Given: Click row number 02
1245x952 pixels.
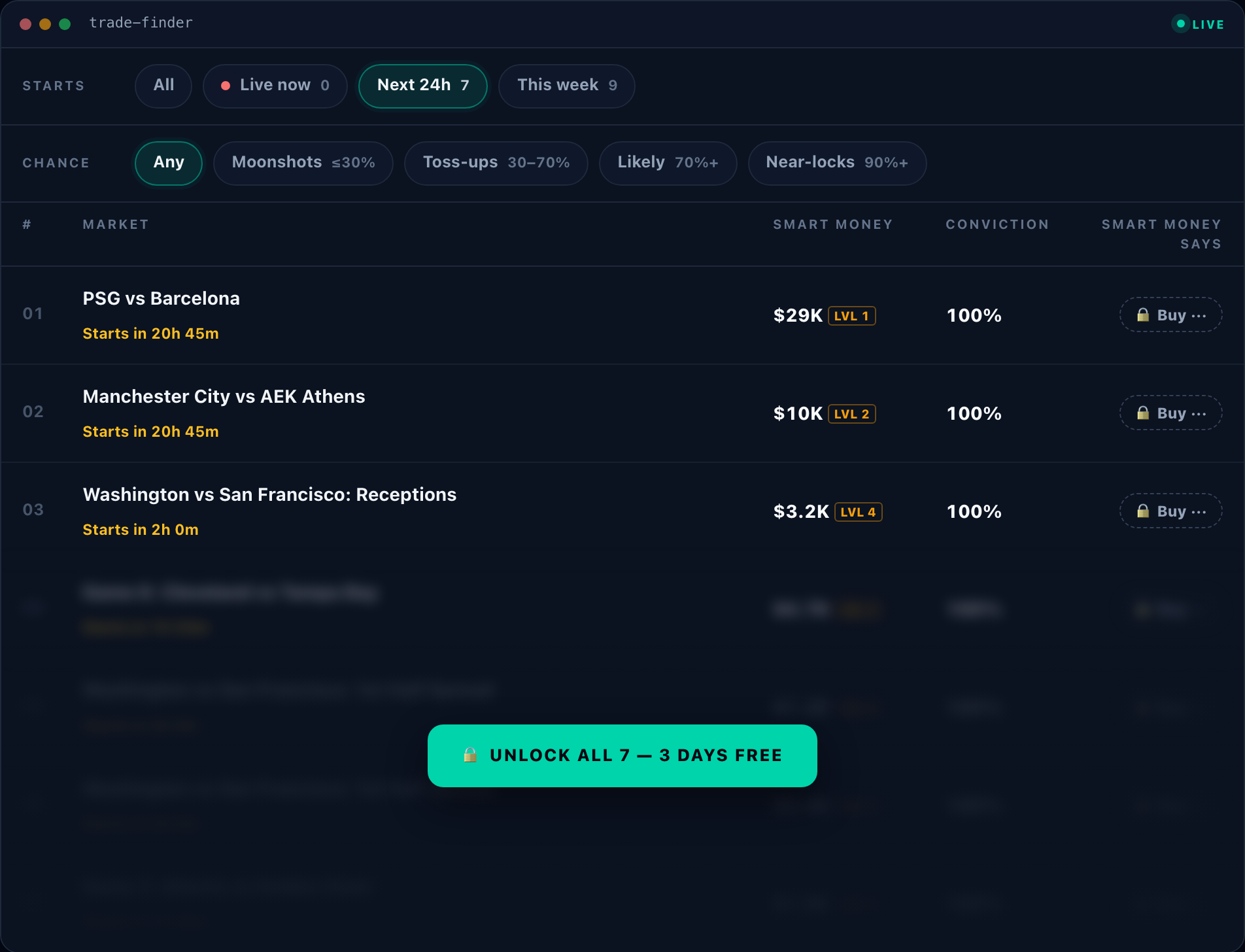Looking at the screenshot, I should [x=33, y=412].
